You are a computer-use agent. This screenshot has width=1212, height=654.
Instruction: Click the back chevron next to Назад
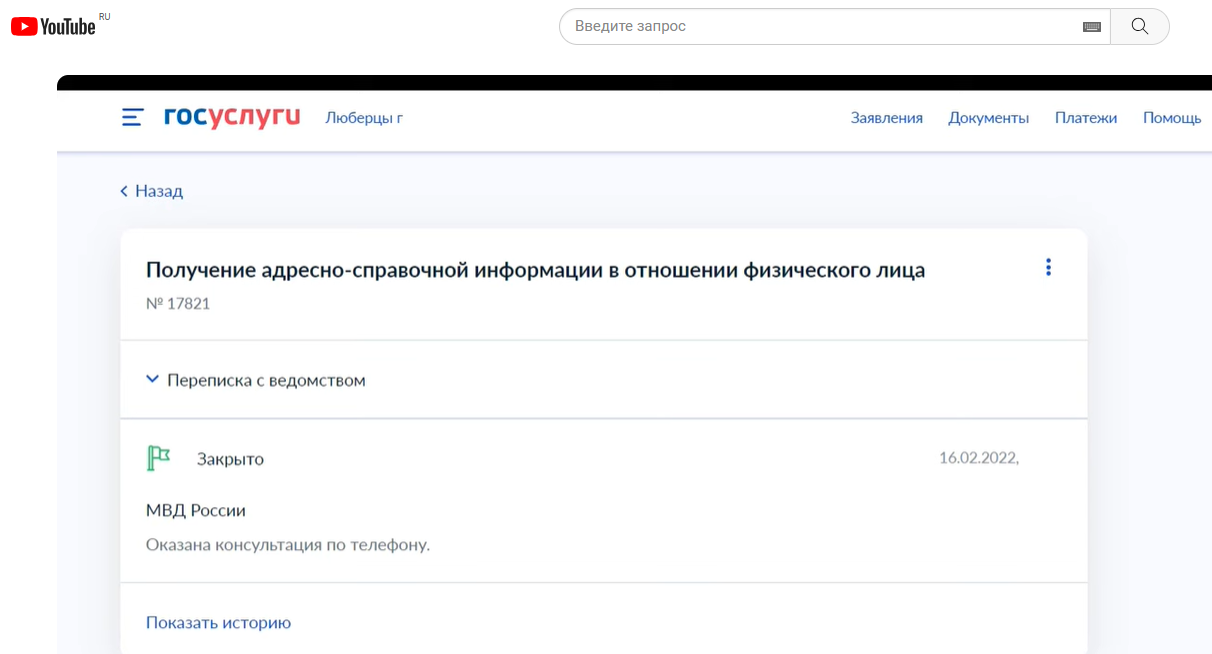pyautogui.click(x=124, y=191)
